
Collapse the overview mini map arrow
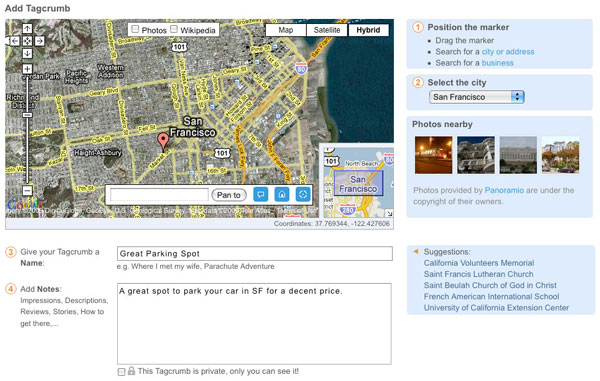(389, 213)
